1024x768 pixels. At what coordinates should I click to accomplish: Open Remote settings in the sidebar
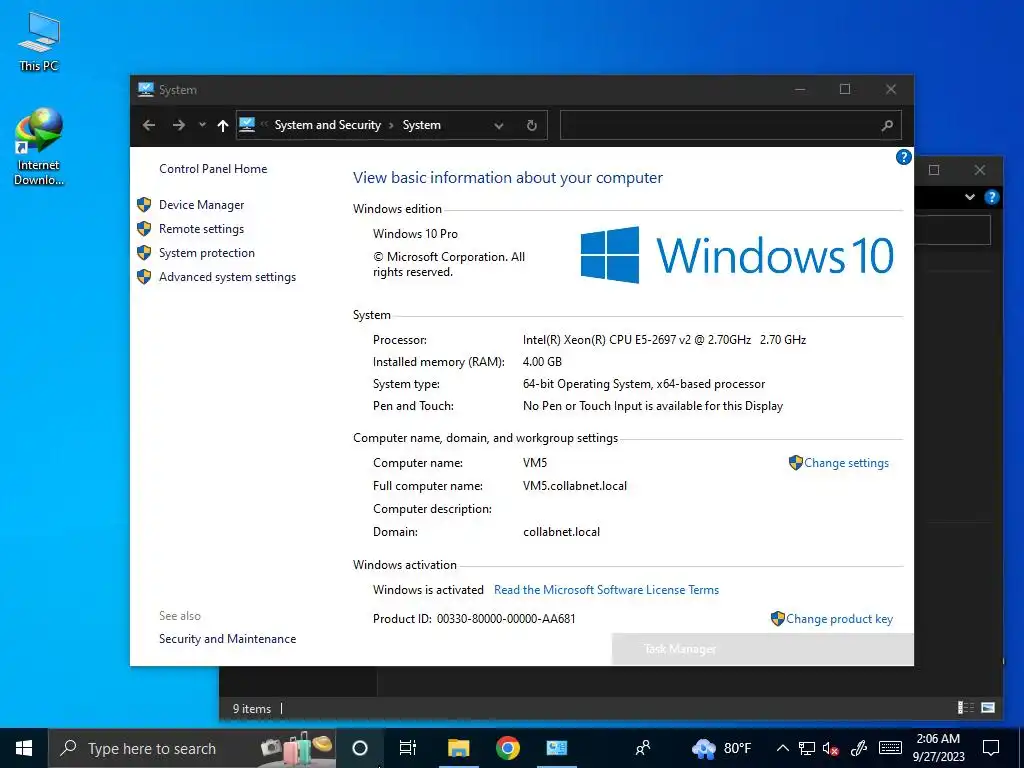click(x=201, y=229)
